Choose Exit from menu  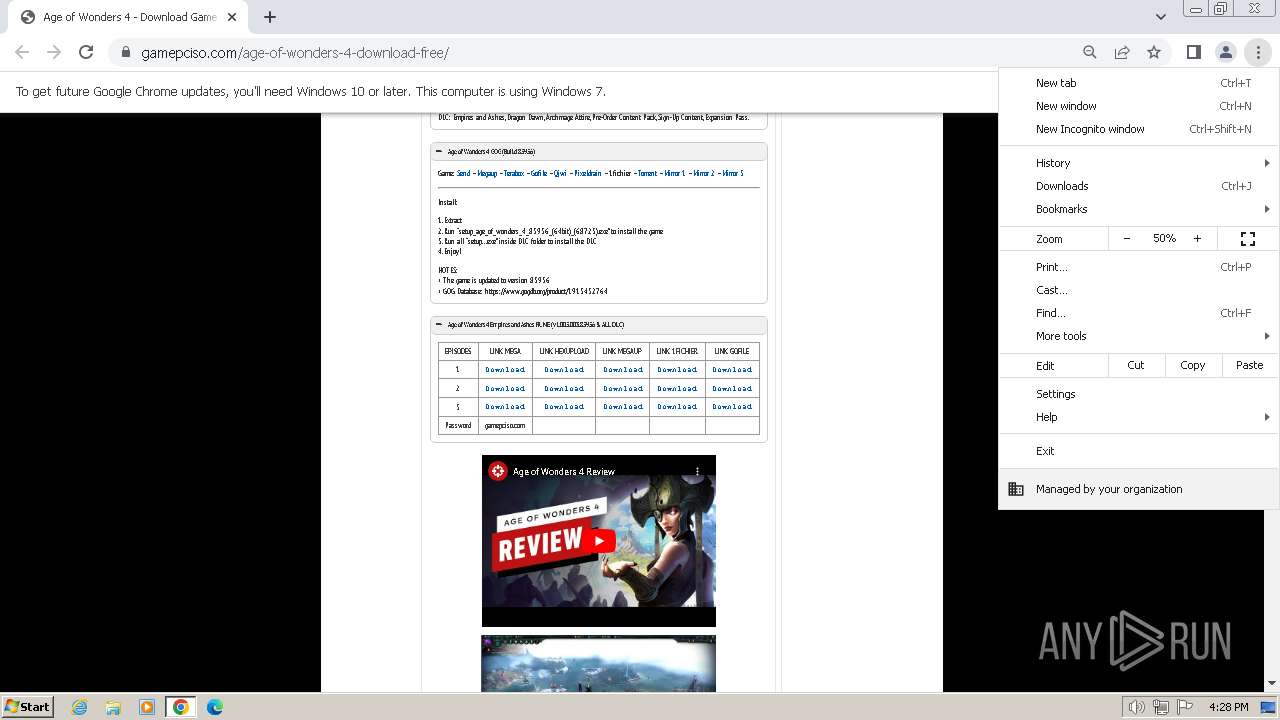coord(1139,451)
